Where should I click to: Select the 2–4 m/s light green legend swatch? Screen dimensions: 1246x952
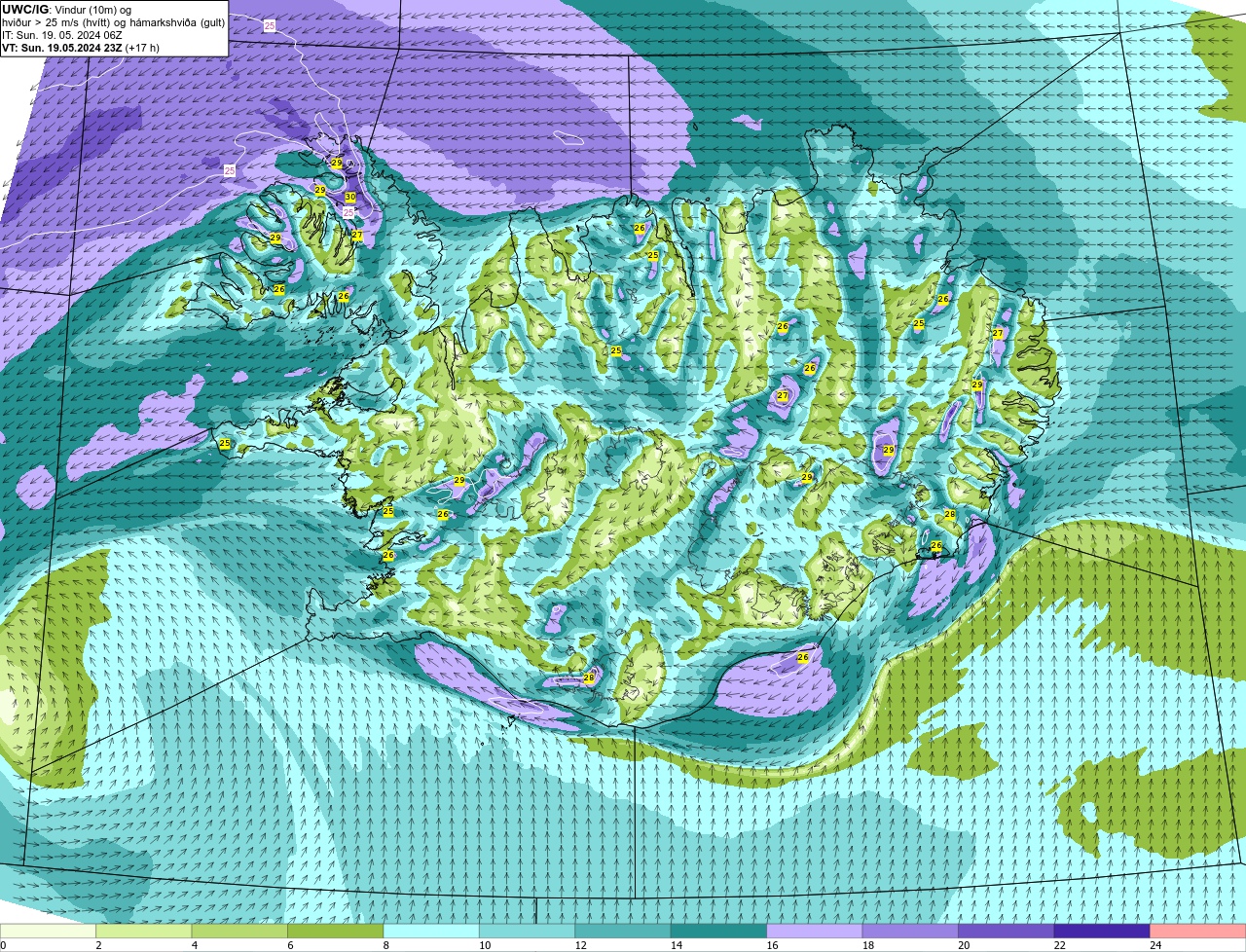(144, 932)
